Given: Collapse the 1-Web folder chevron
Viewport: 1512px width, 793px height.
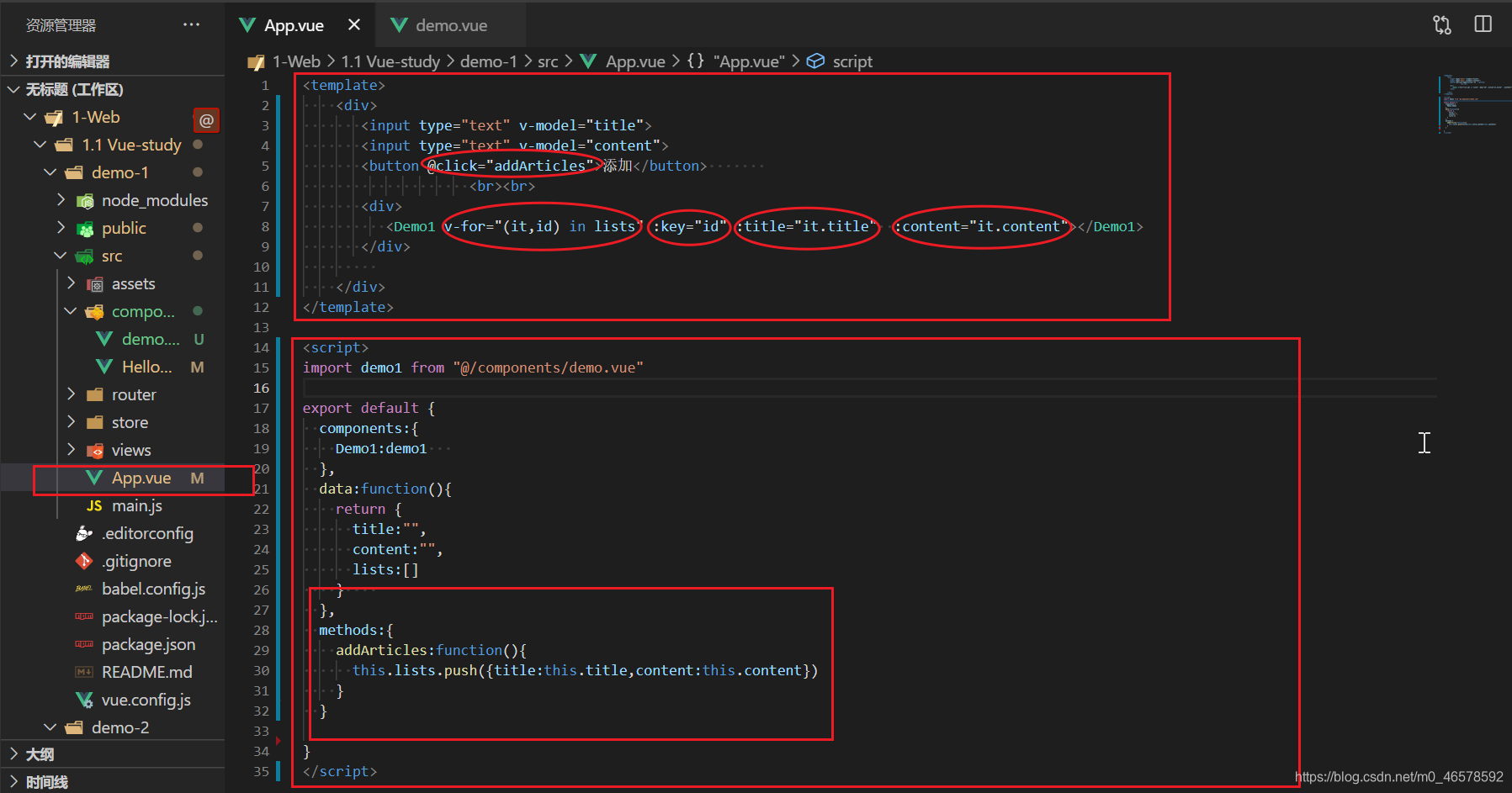Looking at the screenshot, I should [30, 117].
